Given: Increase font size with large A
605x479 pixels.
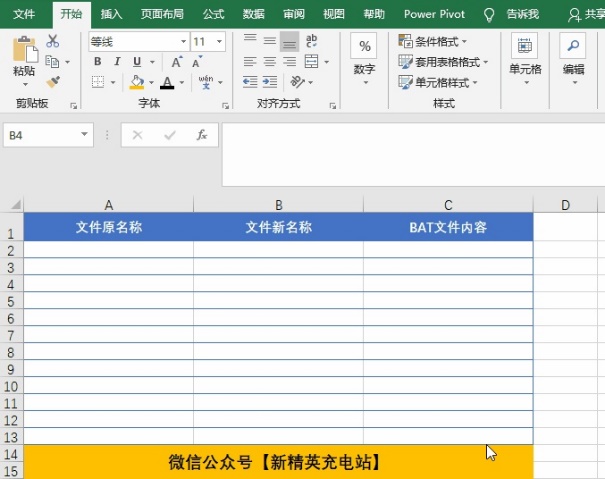Looking at the screenshot, I should pyautogui.click(x=177, y=62).
